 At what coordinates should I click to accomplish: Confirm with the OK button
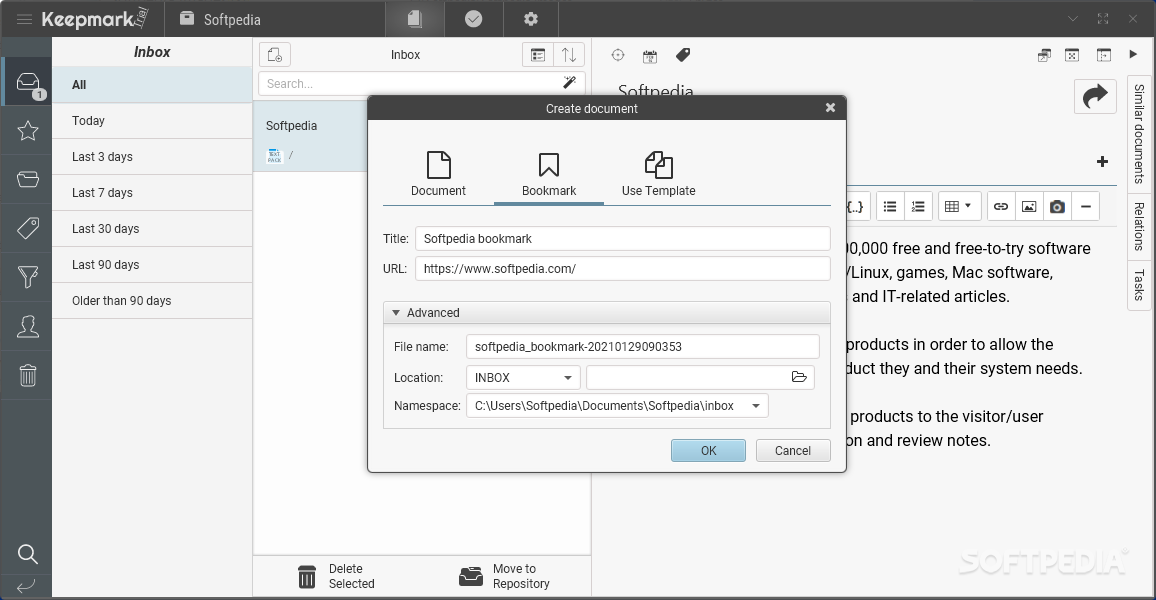coord(708,450)
